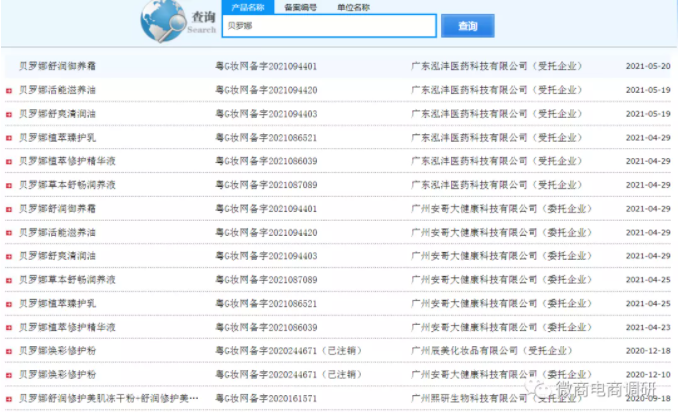Click the date 2020-09-18

pyautogui.click(x=648, y=398)
